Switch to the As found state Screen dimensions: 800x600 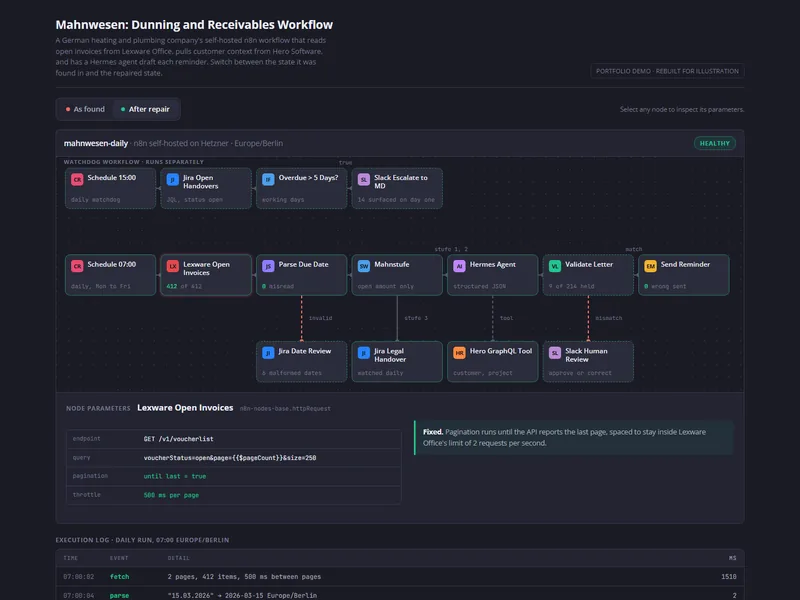point(85,109)
